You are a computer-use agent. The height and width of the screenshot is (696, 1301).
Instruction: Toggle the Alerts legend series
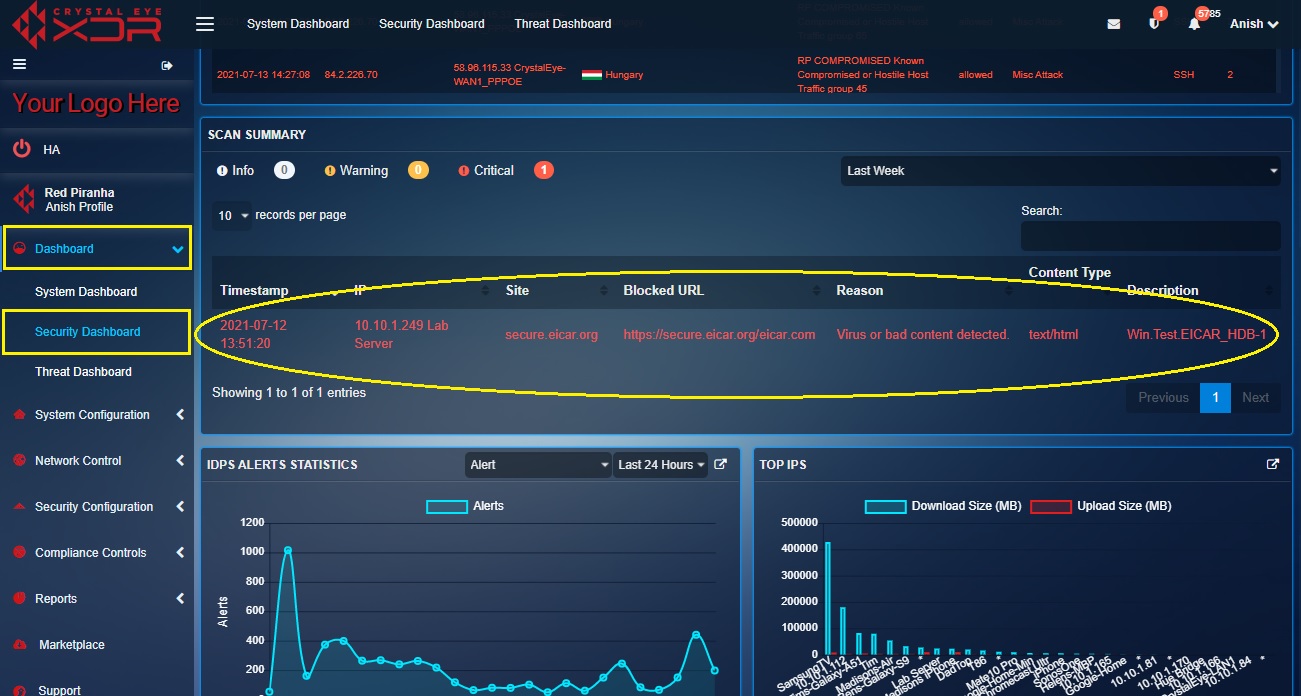(465, 506)
